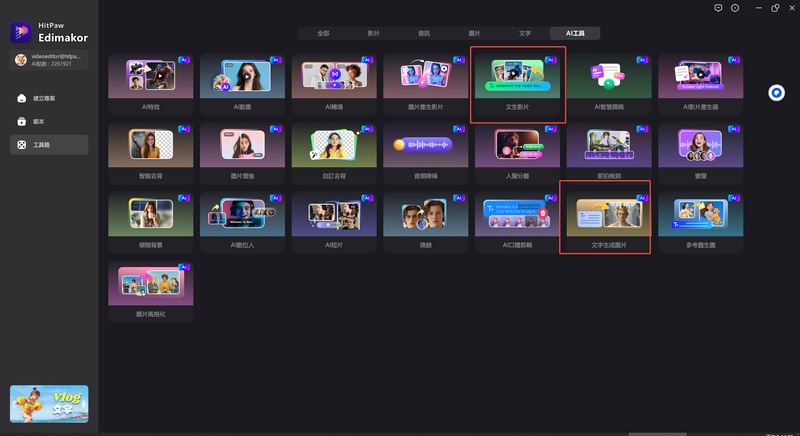Open the 文字生成圖片 text-to-image tool
This screenshot has width=800, height=436.
click(x=609, y=223)
